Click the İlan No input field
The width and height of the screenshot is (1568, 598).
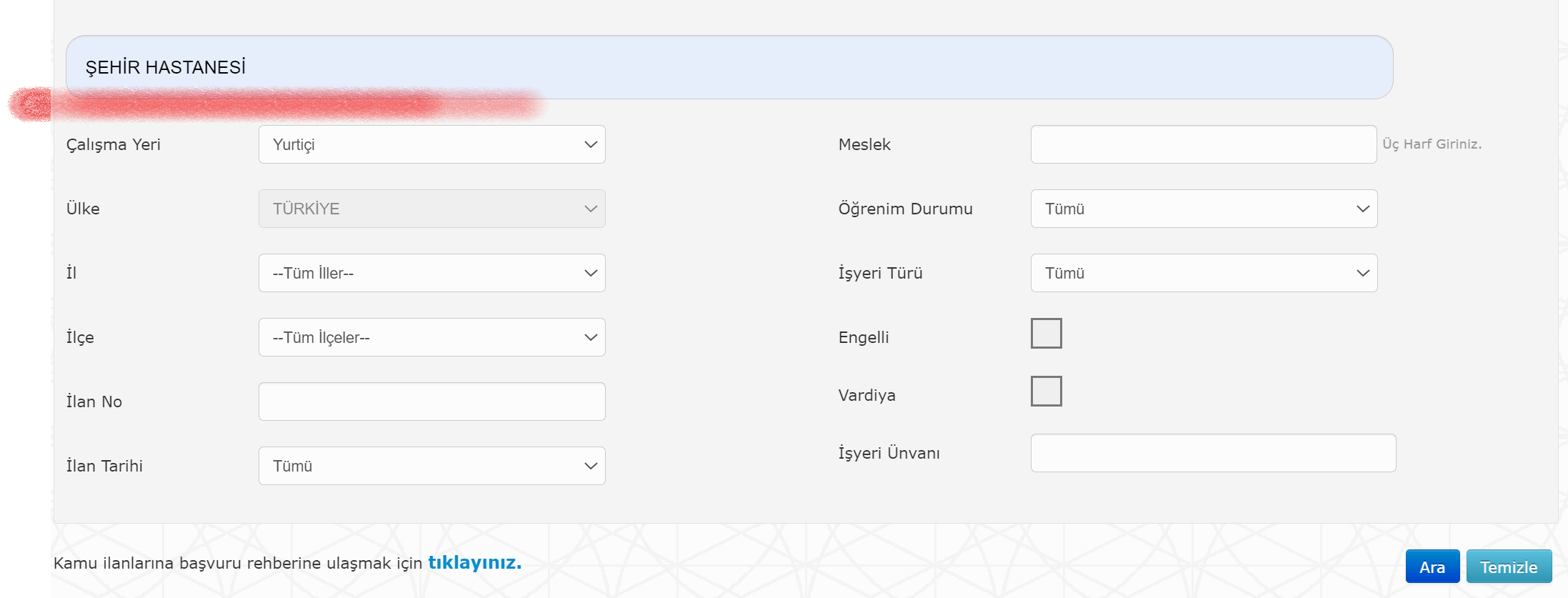click(x=432, y=402)
